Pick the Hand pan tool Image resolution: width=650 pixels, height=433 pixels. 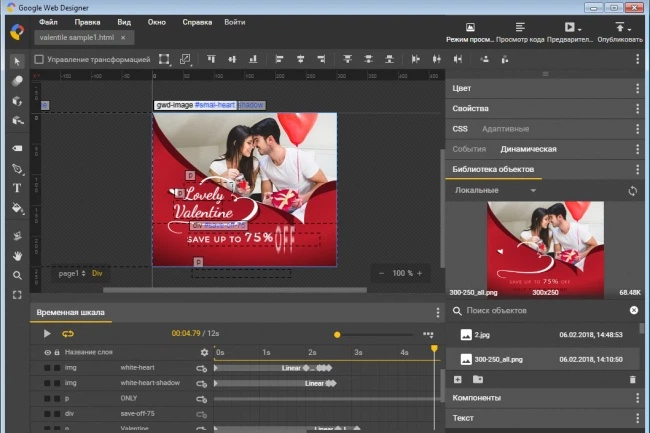pyautogui.click(x=17, y=254)
